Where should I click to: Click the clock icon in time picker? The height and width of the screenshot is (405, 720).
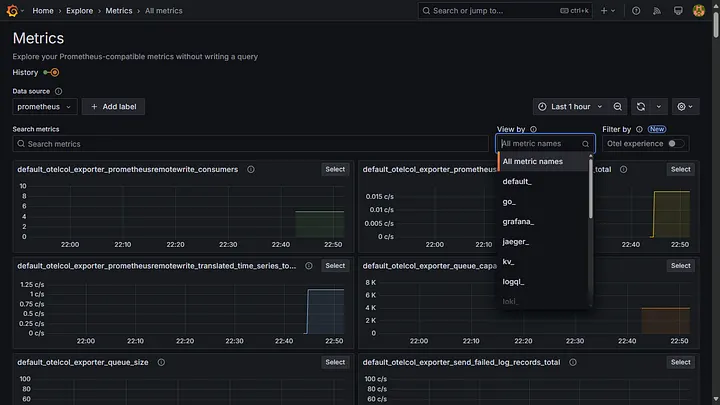click(x=542, y=107)
